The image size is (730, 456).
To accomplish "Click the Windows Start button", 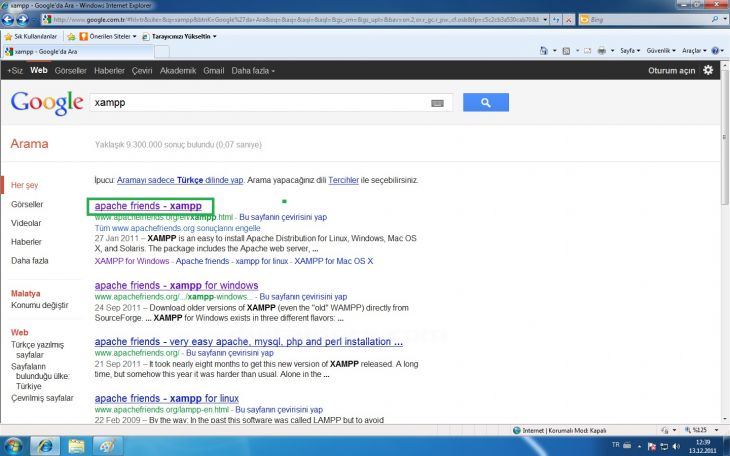I will [x=12, y=445].
